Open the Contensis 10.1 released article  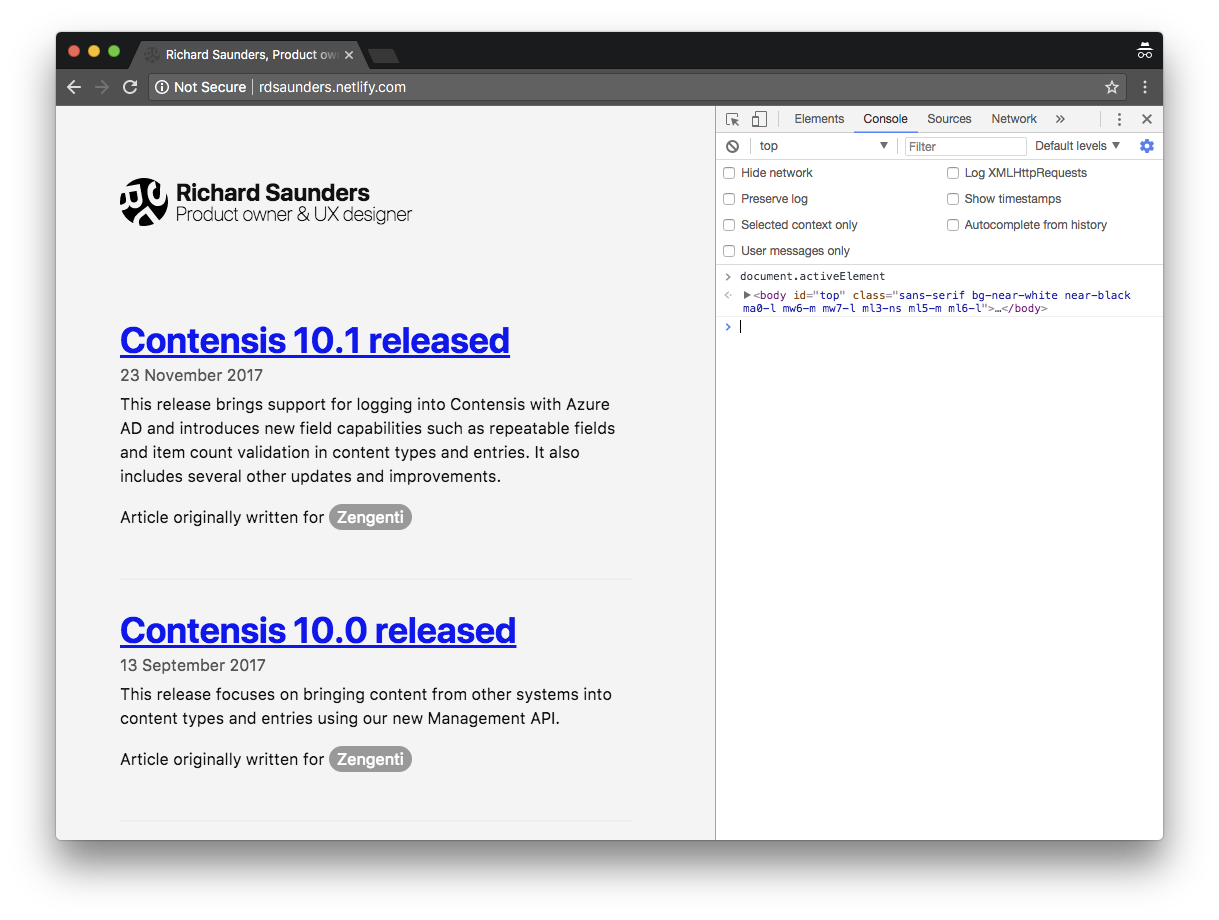point(315,340)
